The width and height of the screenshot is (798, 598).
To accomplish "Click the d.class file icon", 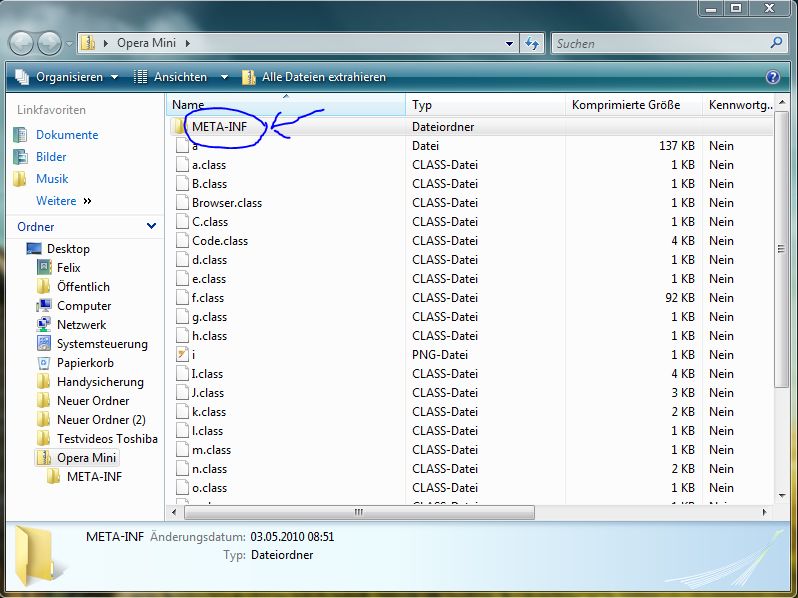I will pos(182,260).
